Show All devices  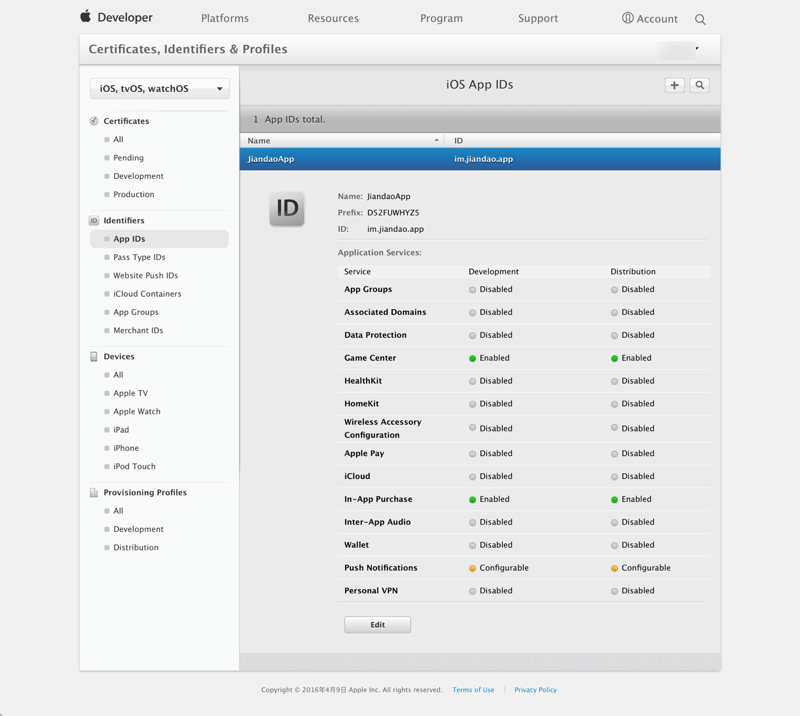tap(118, 375)
